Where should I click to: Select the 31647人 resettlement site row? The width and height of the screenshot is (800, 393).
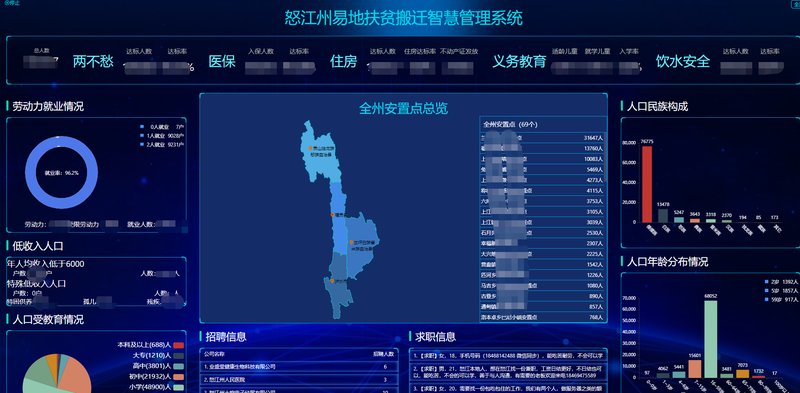pos(543,138)
